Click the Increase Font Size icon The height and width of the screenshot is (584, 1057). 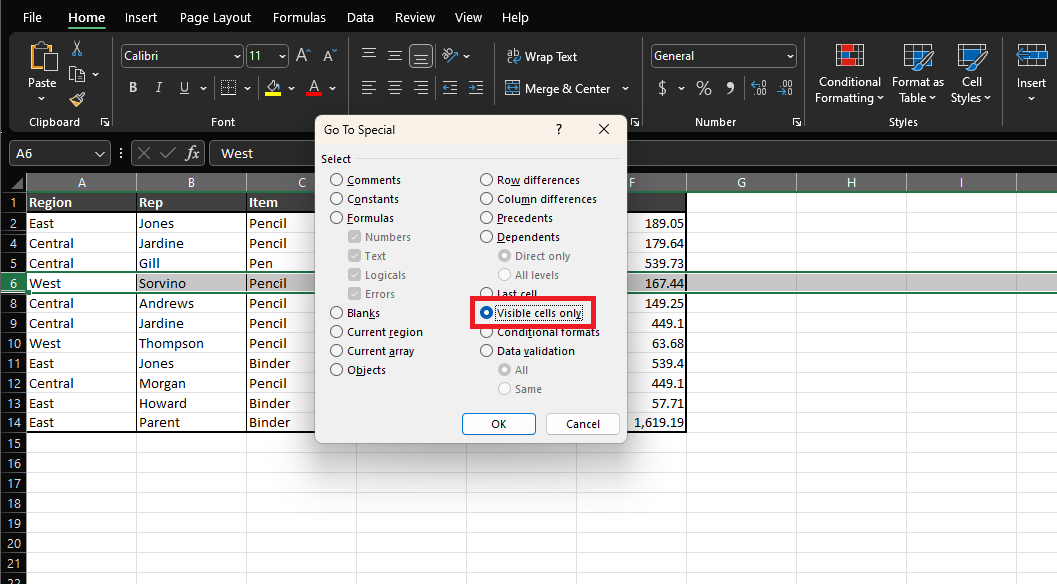tap(303, 56)
